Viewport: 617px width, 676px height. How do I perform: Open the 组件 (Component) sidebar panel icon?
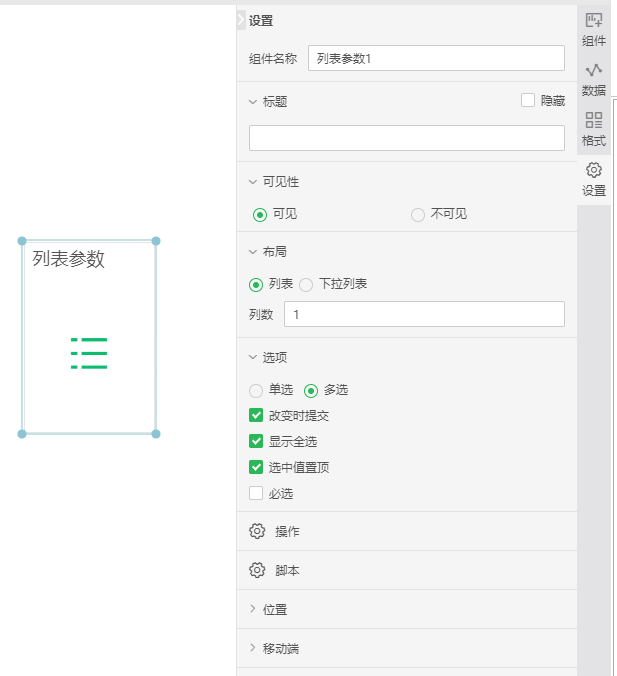coord(594,29)
